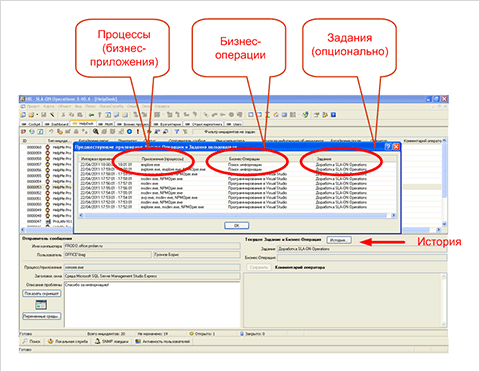Open the dialog help question mark button
This screenshot has width=480, height=372.
coord(388,147)
